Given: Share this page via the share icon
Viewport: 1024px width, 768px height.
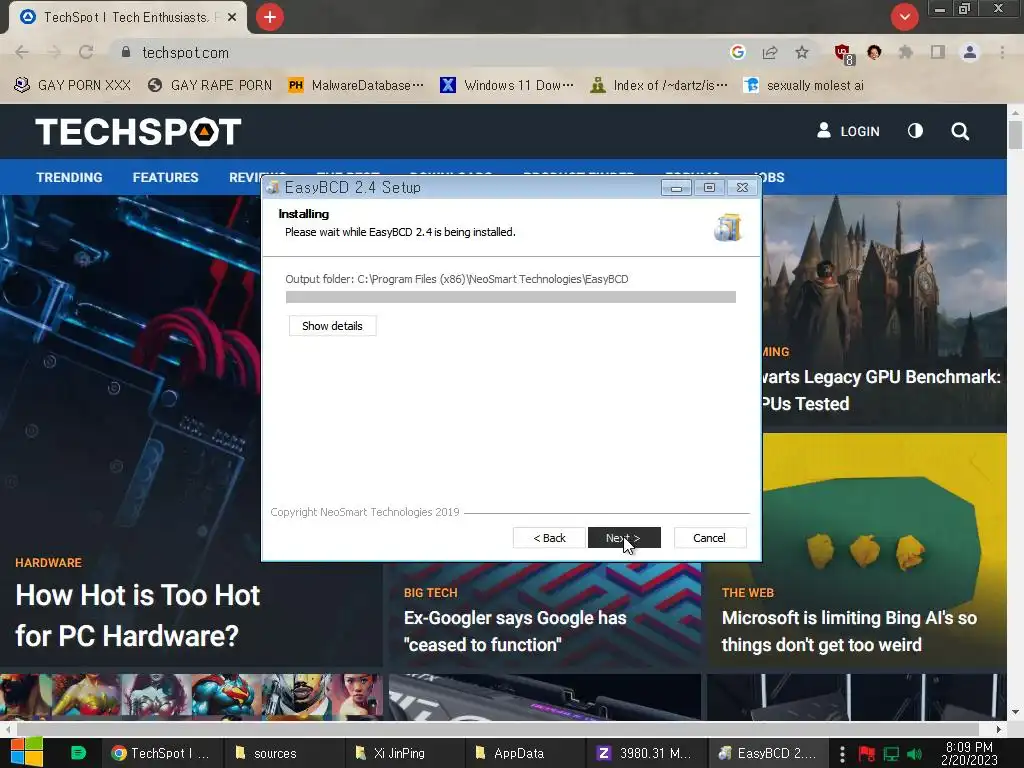Looking at the screenshot, I should pos(770,52).
